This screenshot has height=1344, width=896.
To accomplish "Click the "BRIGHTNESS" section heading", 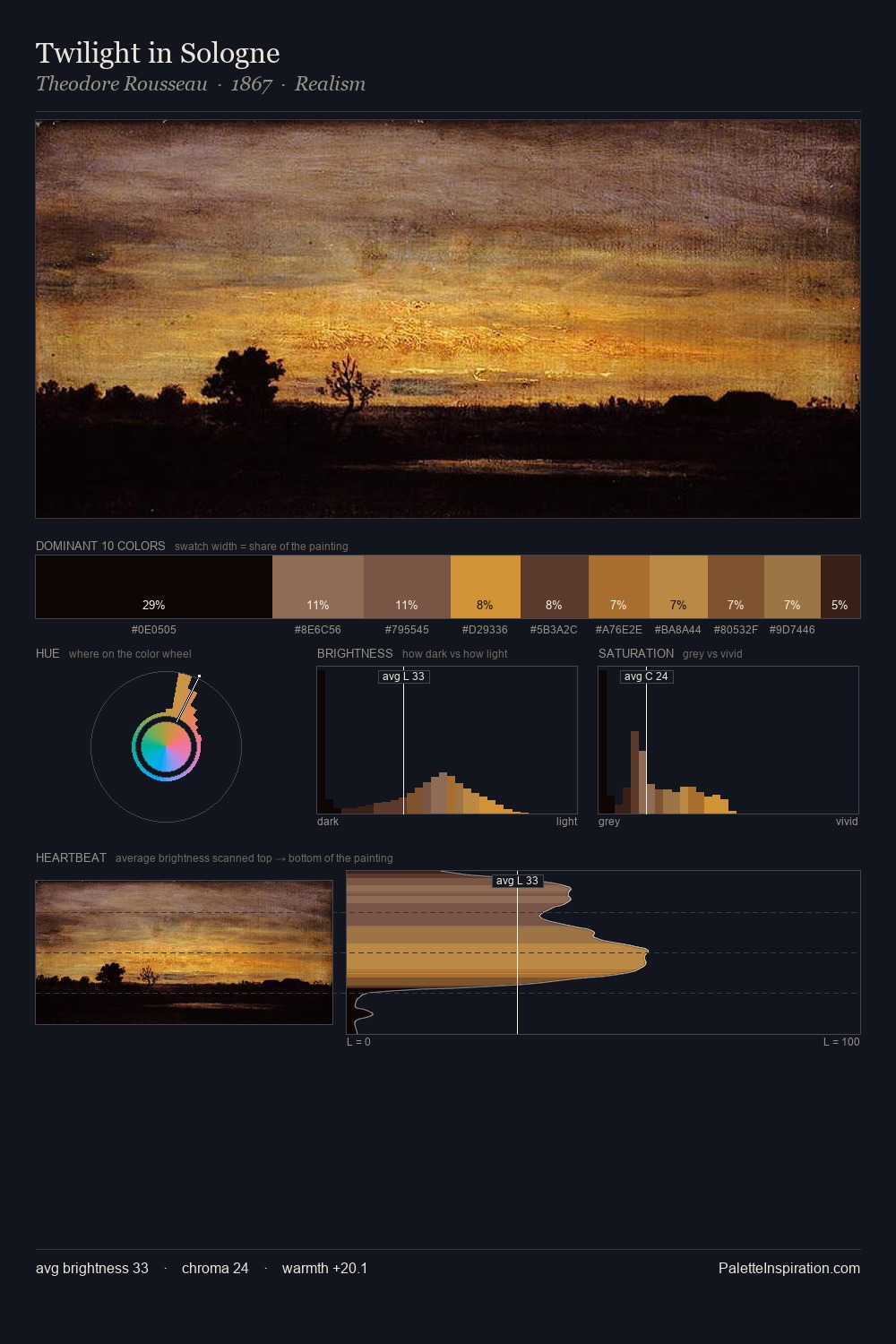I will coord(355,653).
